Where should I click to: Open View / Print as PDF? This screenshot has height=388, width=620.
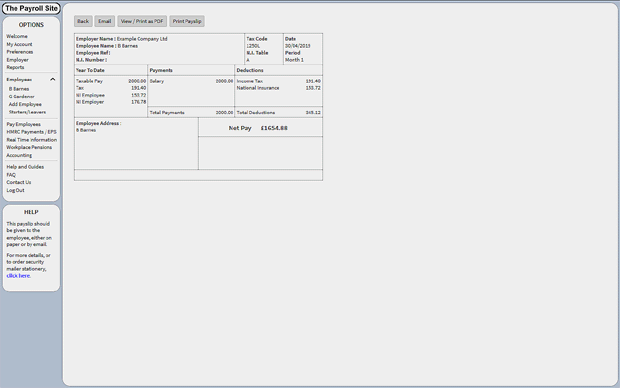click(142, 21)
